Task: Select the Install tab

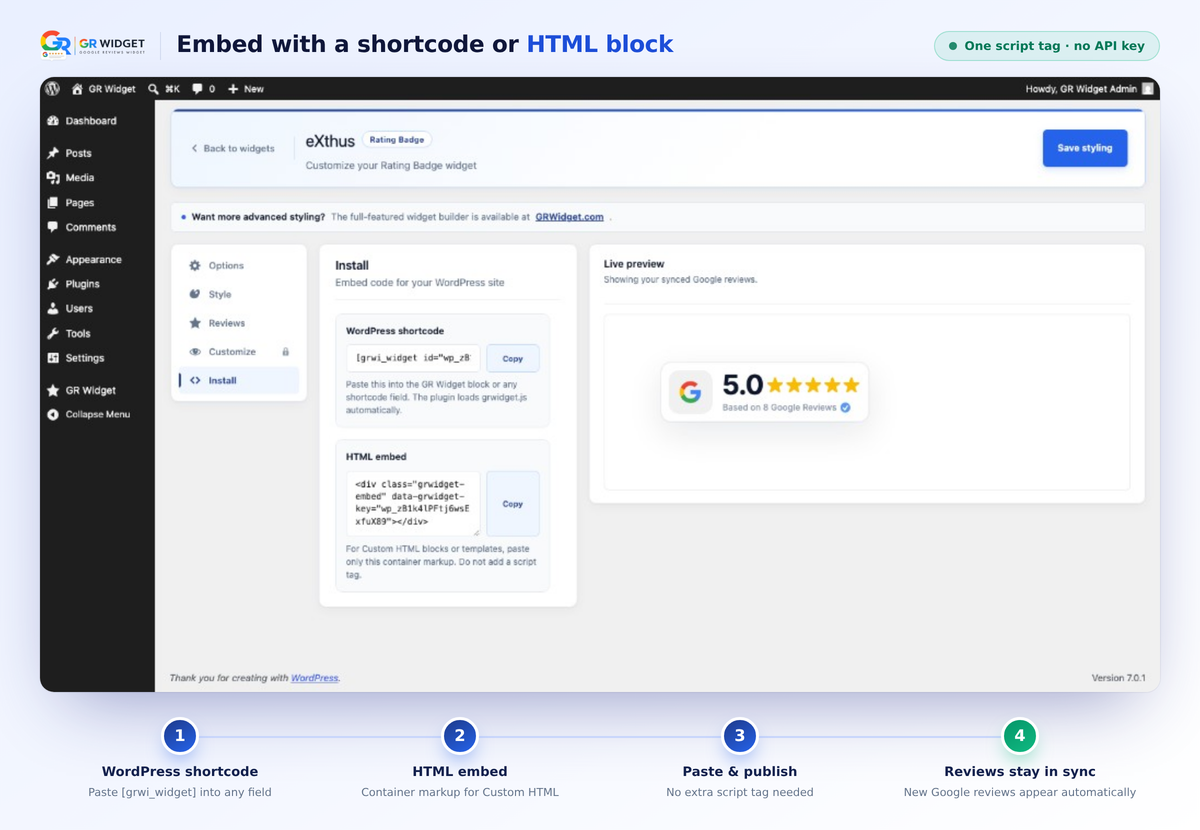Action: [x=239, y=380]
